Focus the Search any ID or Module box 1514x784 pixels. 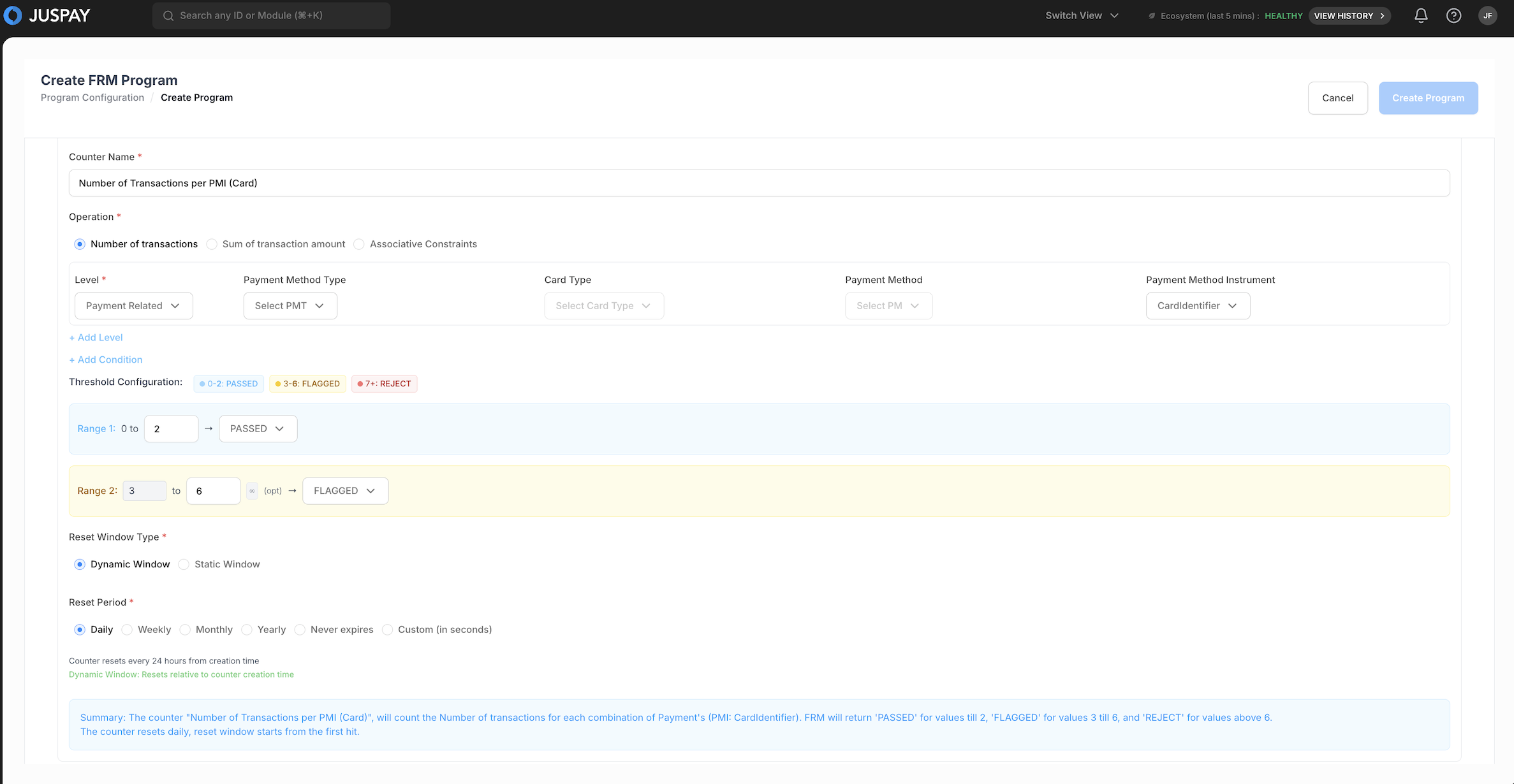(271, 15)
